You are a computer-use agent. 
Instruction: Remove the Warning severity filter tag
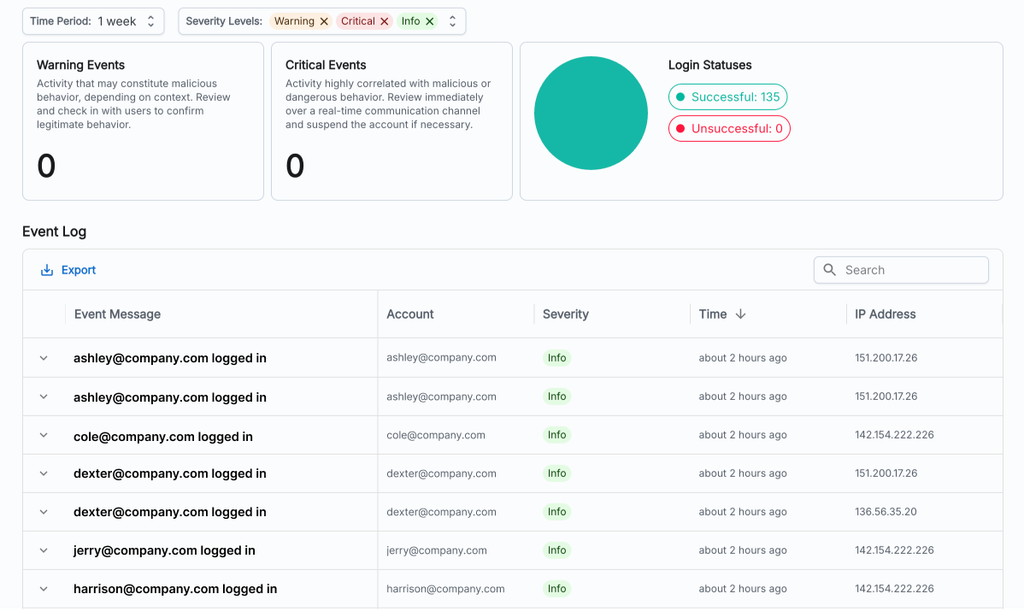point(324,21)
